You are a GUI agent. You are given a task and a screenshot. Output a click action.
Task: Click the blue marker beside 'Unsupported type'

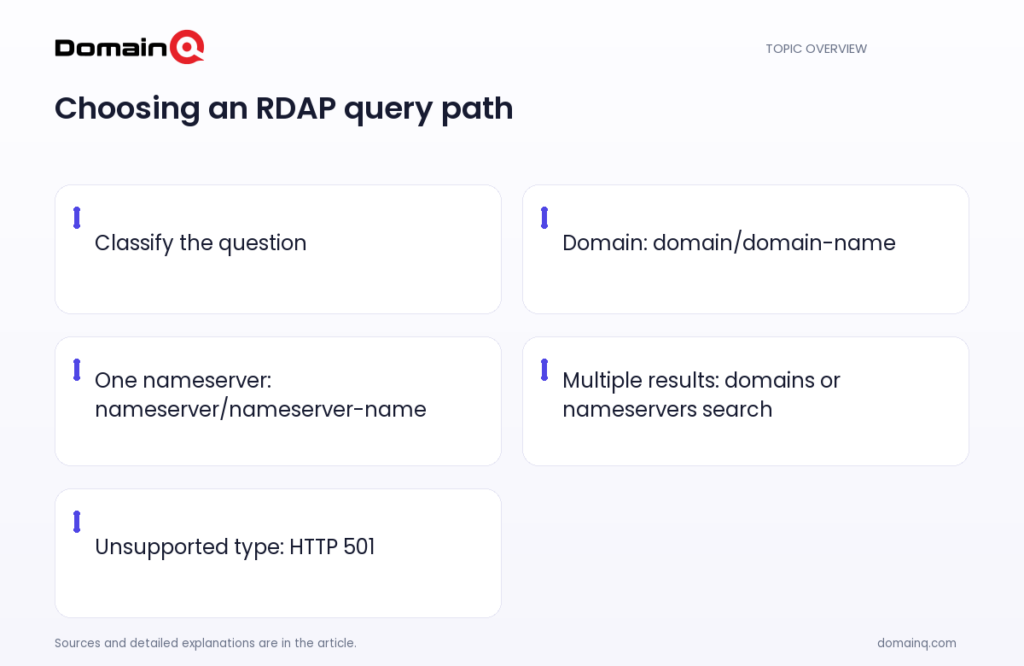coord(76,522)
